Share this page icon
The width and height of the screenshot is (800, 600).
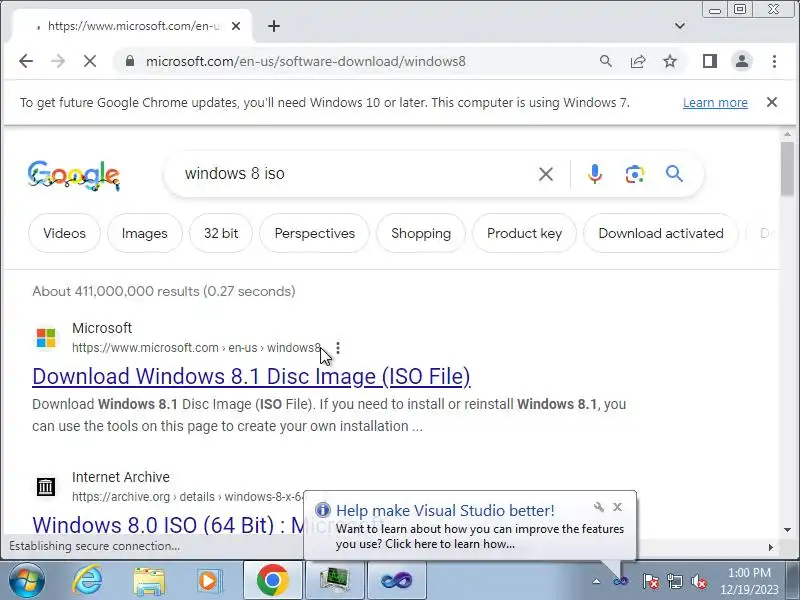638,61
